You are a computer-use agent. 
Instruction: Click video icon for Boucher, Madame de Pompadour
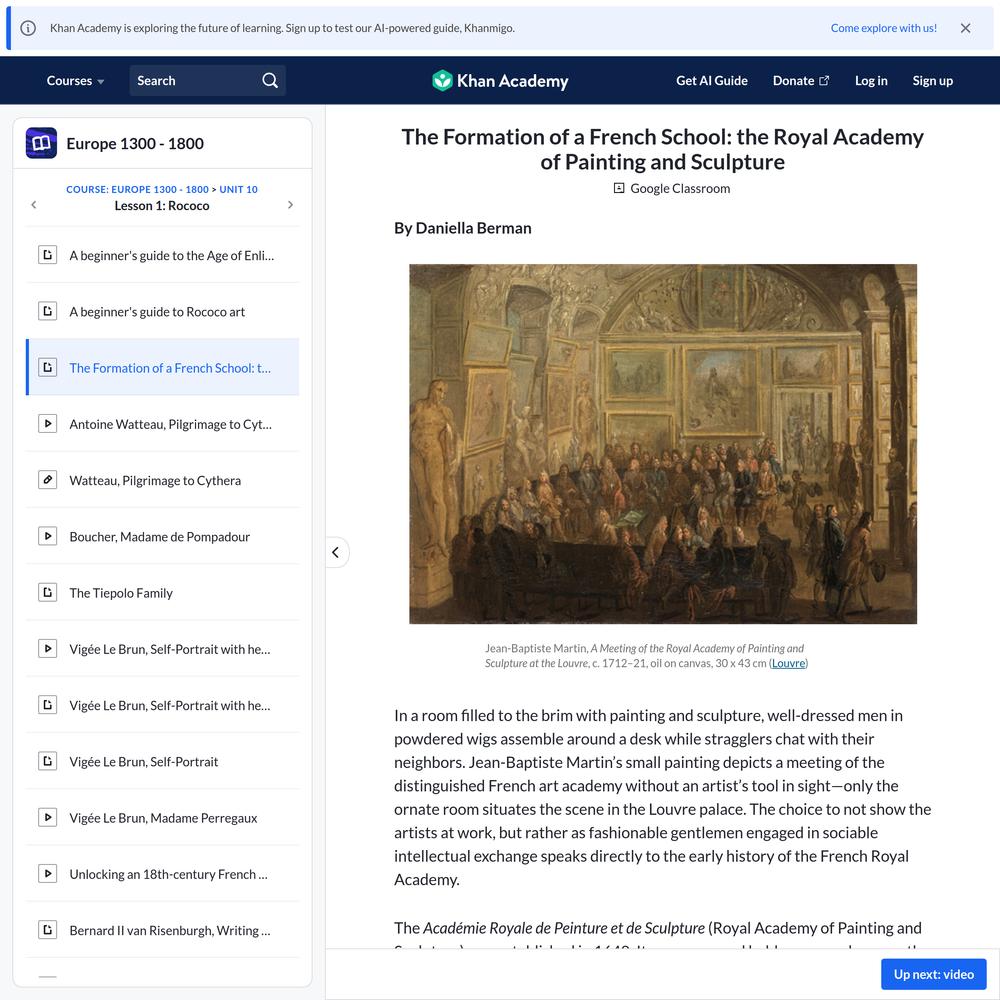click(47, 536)
